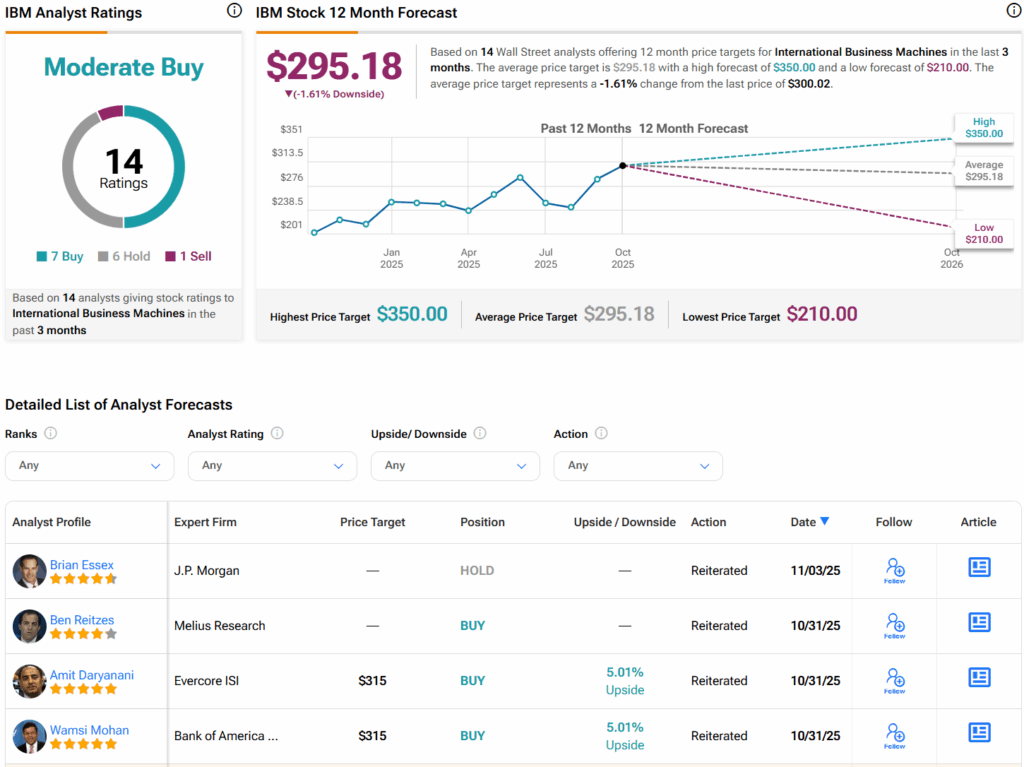Click Ben Reitzes profile photo
The image size is (1024, 767).
click(x=29, y=626)
